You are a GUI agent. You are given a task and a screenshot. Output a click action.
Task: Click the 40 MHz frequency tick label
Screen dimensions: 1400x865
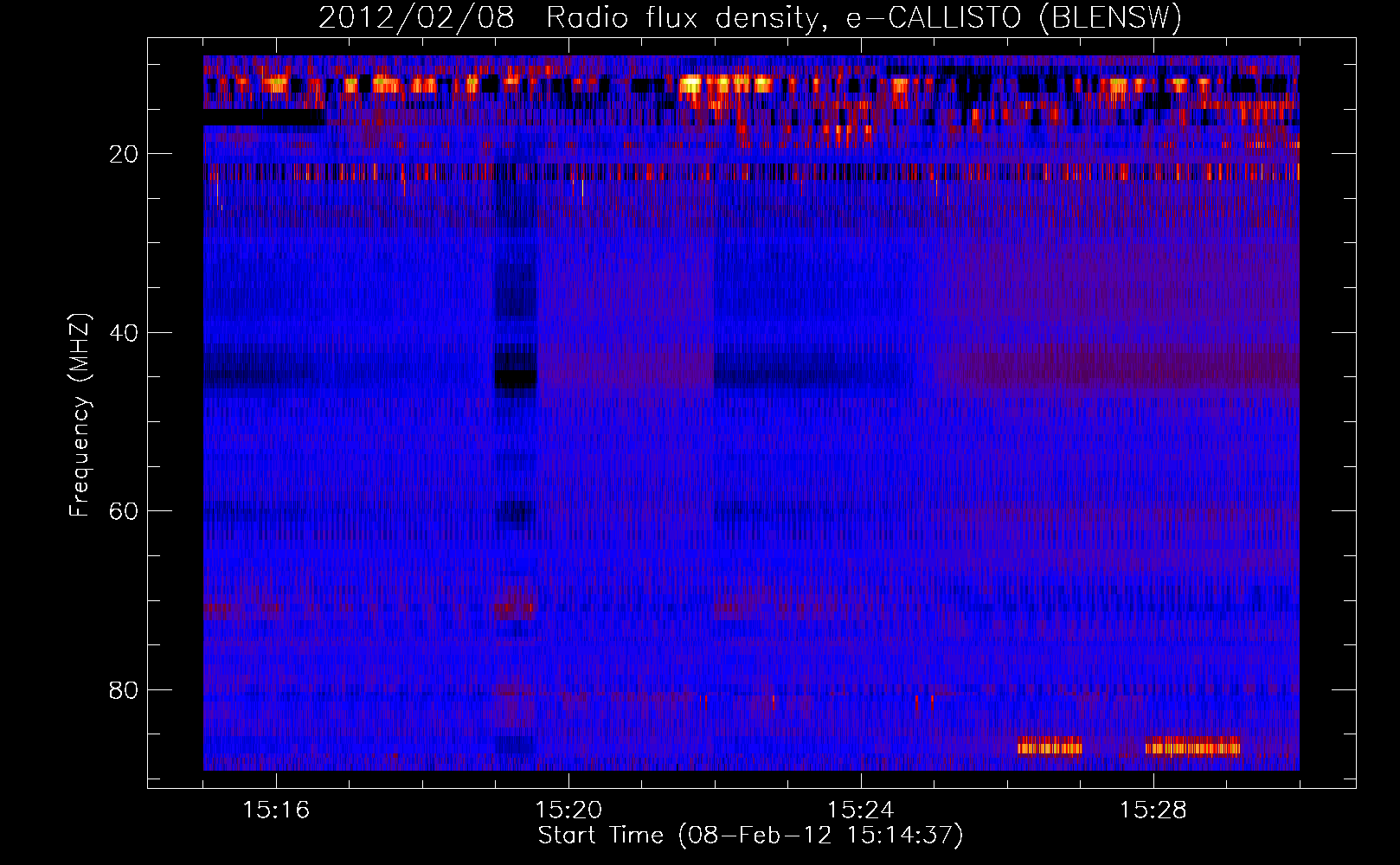(125, 333)
